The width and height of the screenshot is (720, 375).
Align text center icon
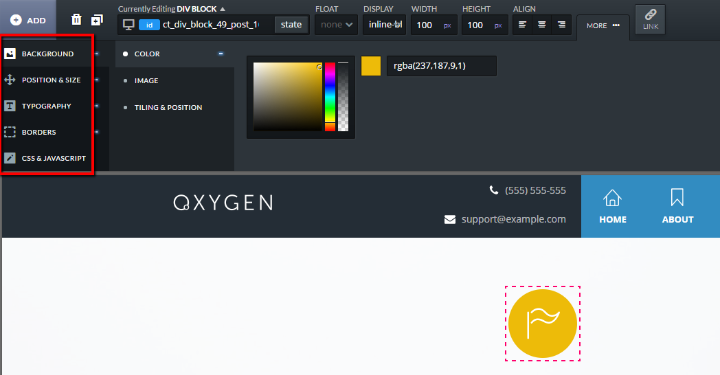pos(542,25)
